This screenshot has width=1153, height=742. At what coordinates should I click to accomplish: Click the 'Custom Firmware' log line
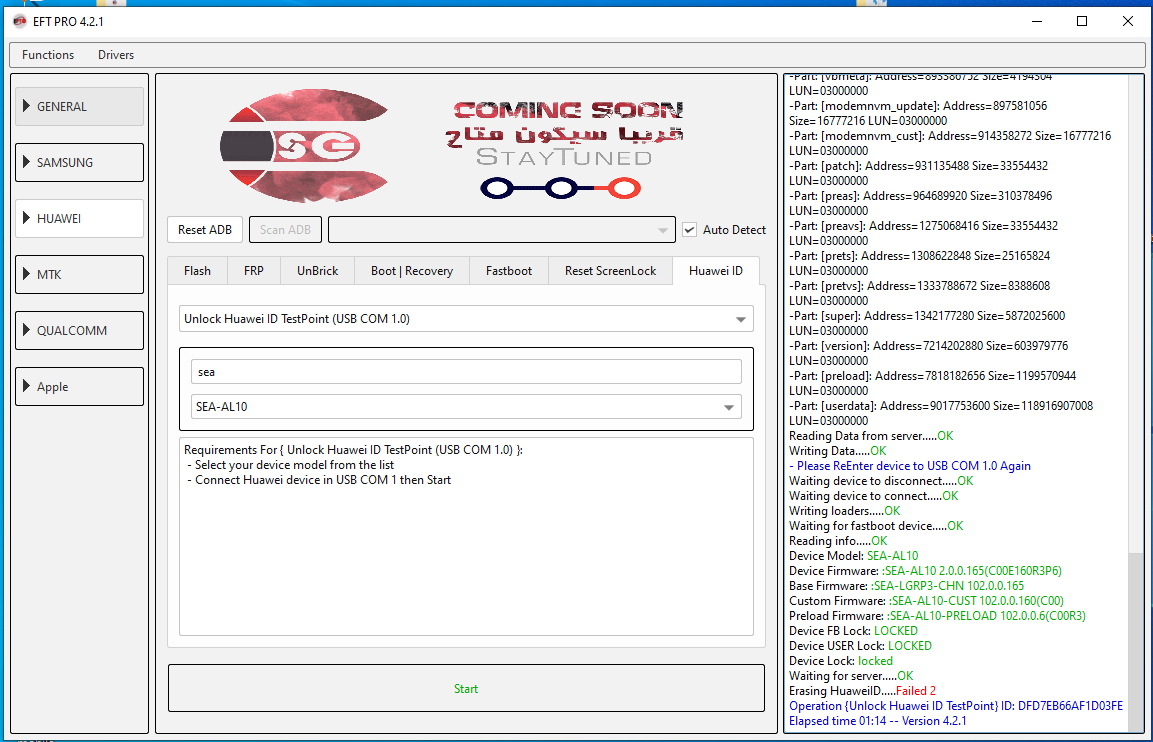click(926, 600)
